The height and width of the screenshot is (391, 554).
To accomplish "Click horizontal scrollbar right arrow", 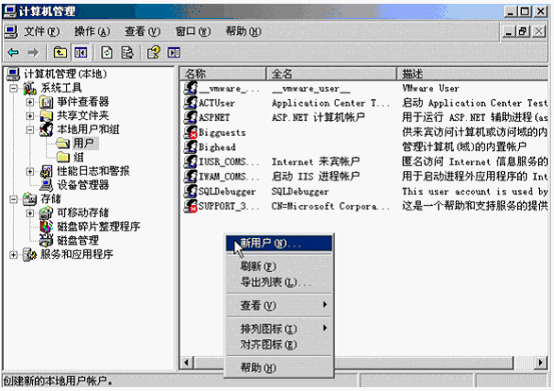I will coord(541,363).
